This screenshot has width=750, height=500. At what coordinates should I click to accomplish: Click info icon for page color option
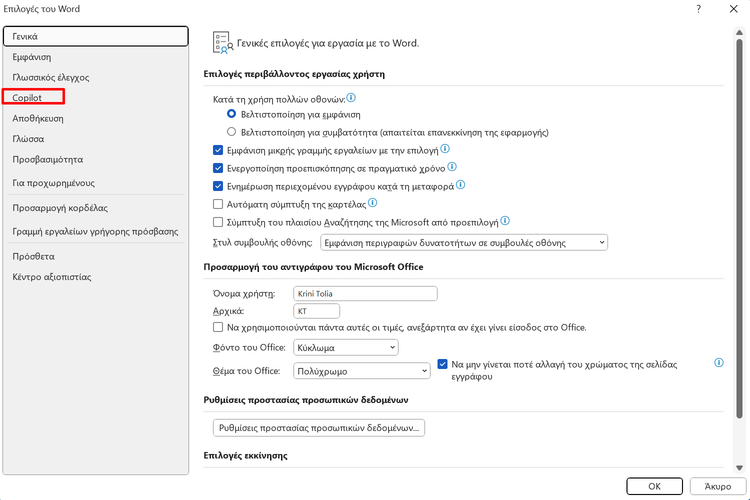point(718,364)
